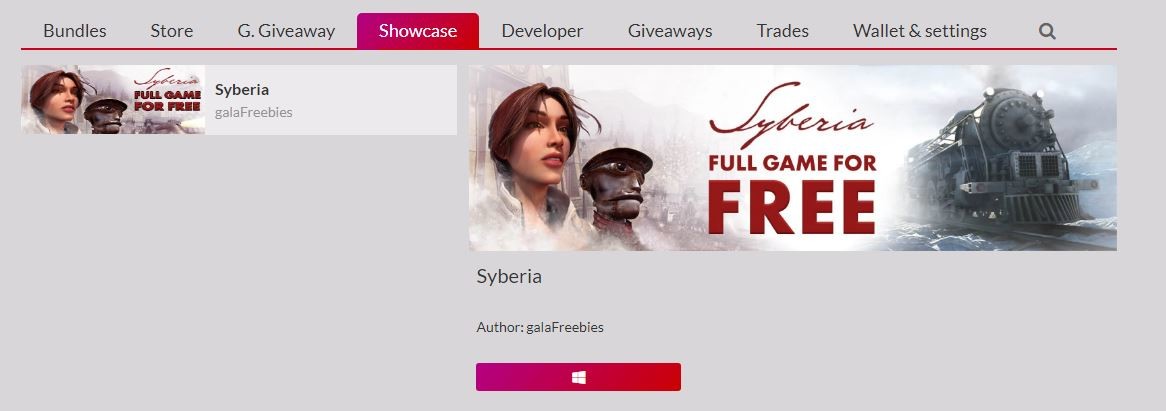This screenshot has height=411, width=1166.
Task: Open the search magnifier icon
Action: point(1047,31)
